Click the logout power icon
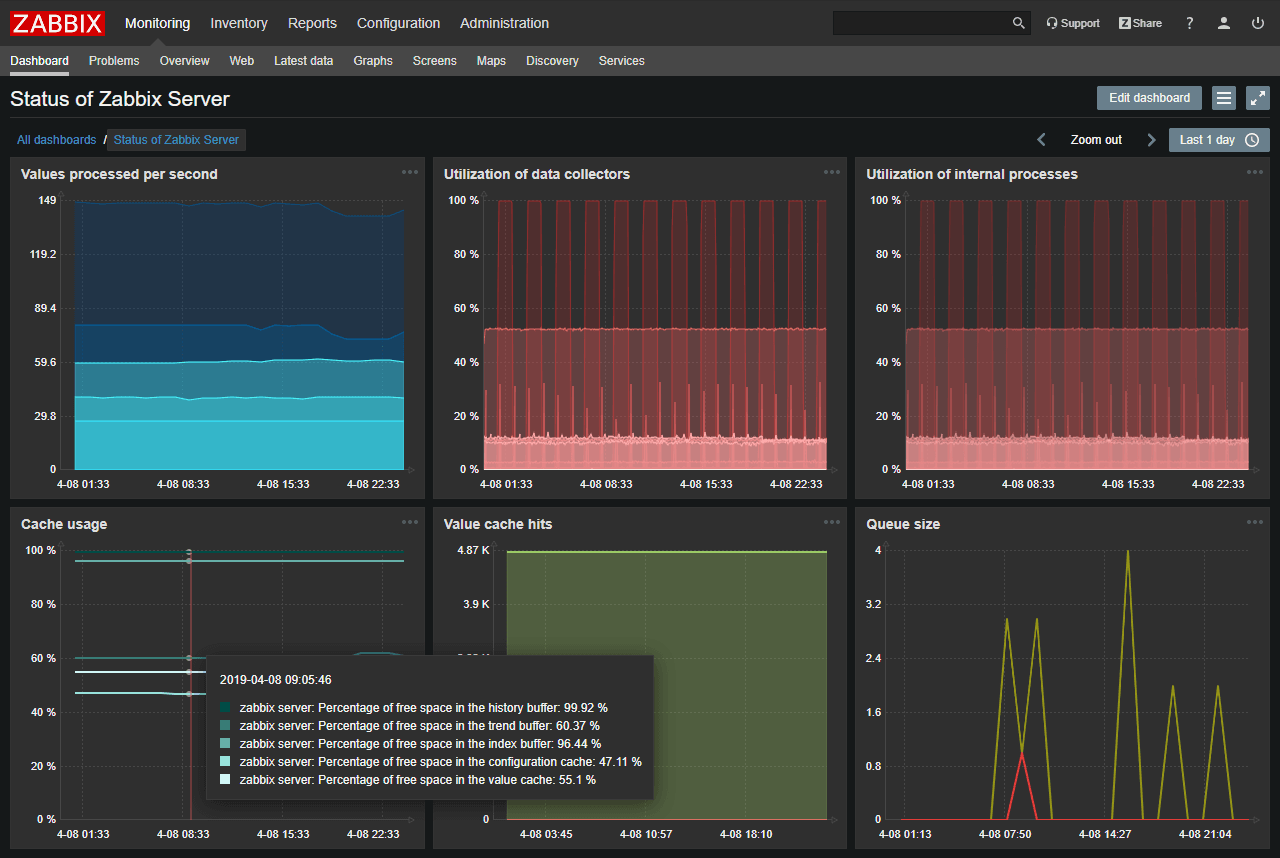 pos(1257,23)
